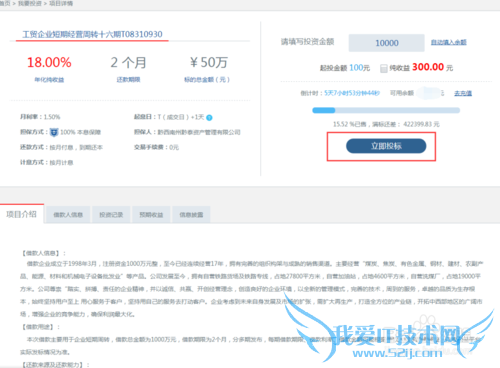Click the 去充值 recharge link
Image resolution: width=500 pixels, height=368 pixels.
click(x=463, y=93)
